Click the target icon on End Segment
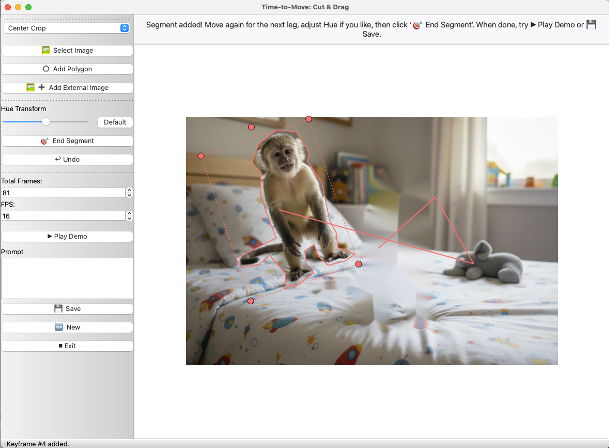 pos(45,141)
